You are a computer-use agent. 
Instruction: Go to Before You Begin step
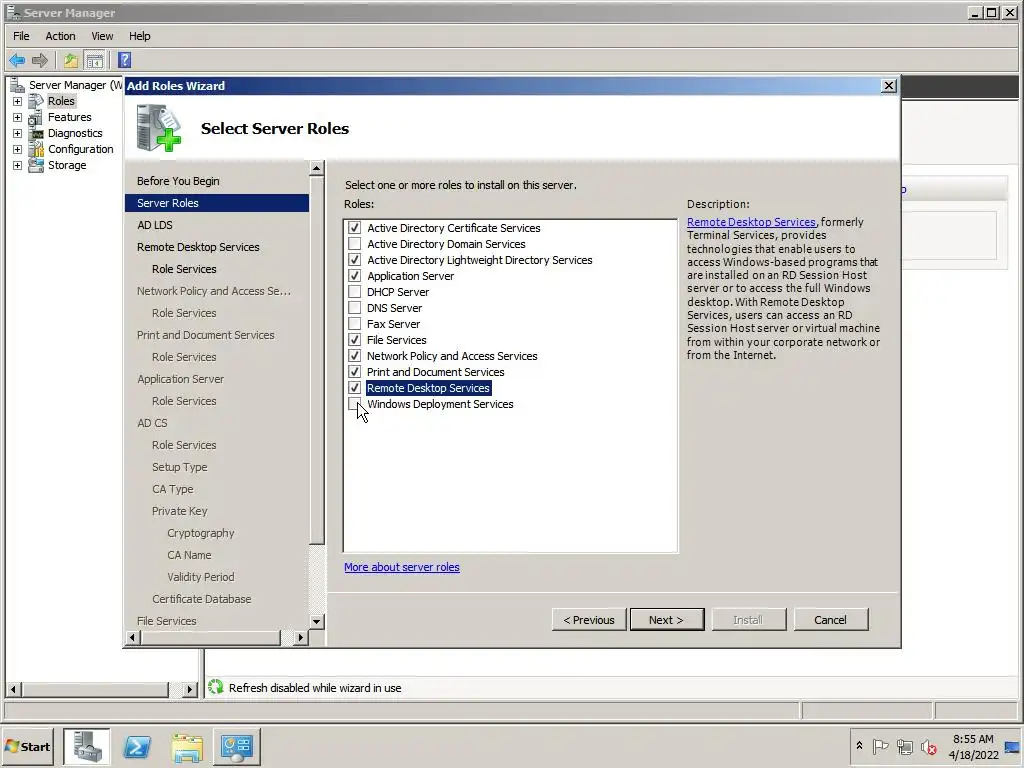pos(178,181)
